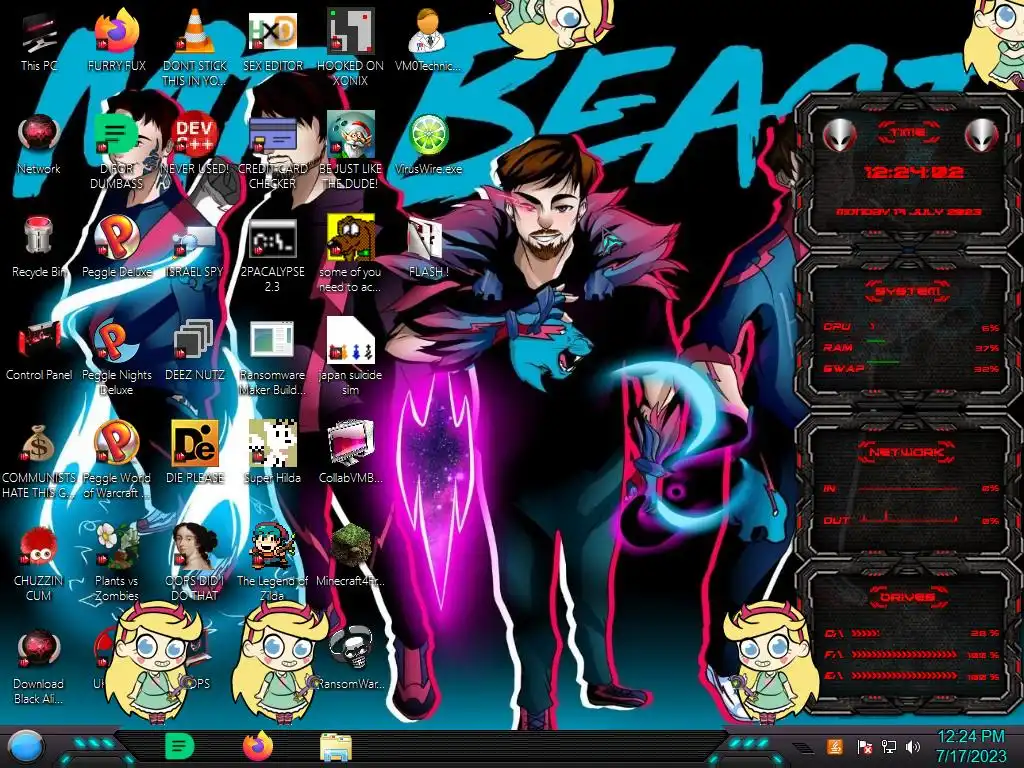Open the OOPS DID I DO THAT portrait icon
The image size is (1024, 768).
tap(195, 563)
